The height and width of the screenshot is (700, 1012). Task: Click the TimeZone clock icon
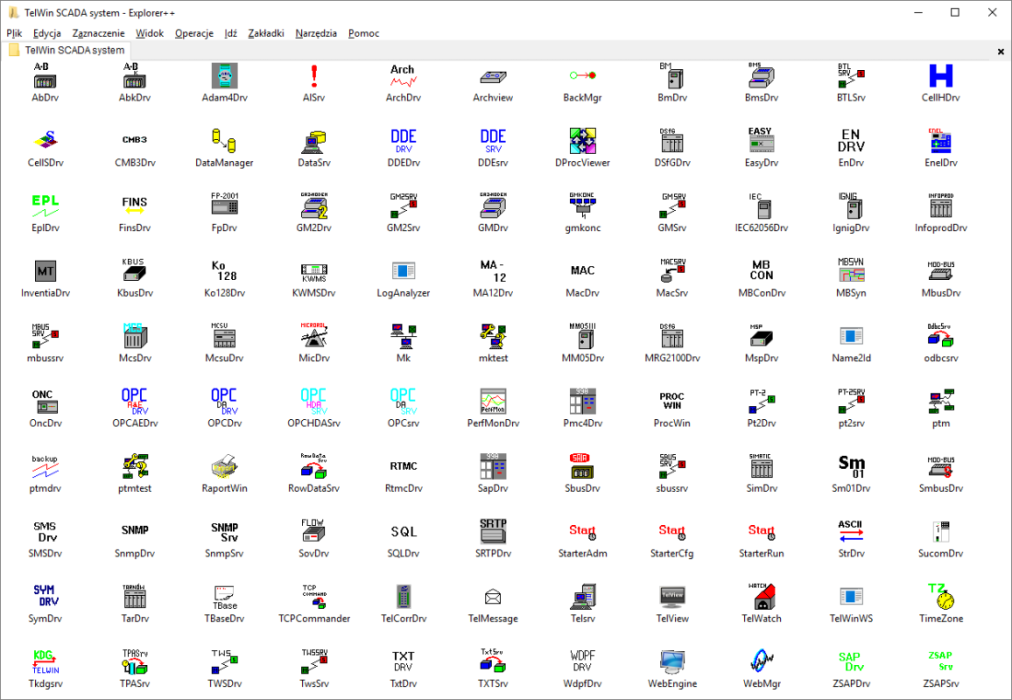click(x=941, y=597)
